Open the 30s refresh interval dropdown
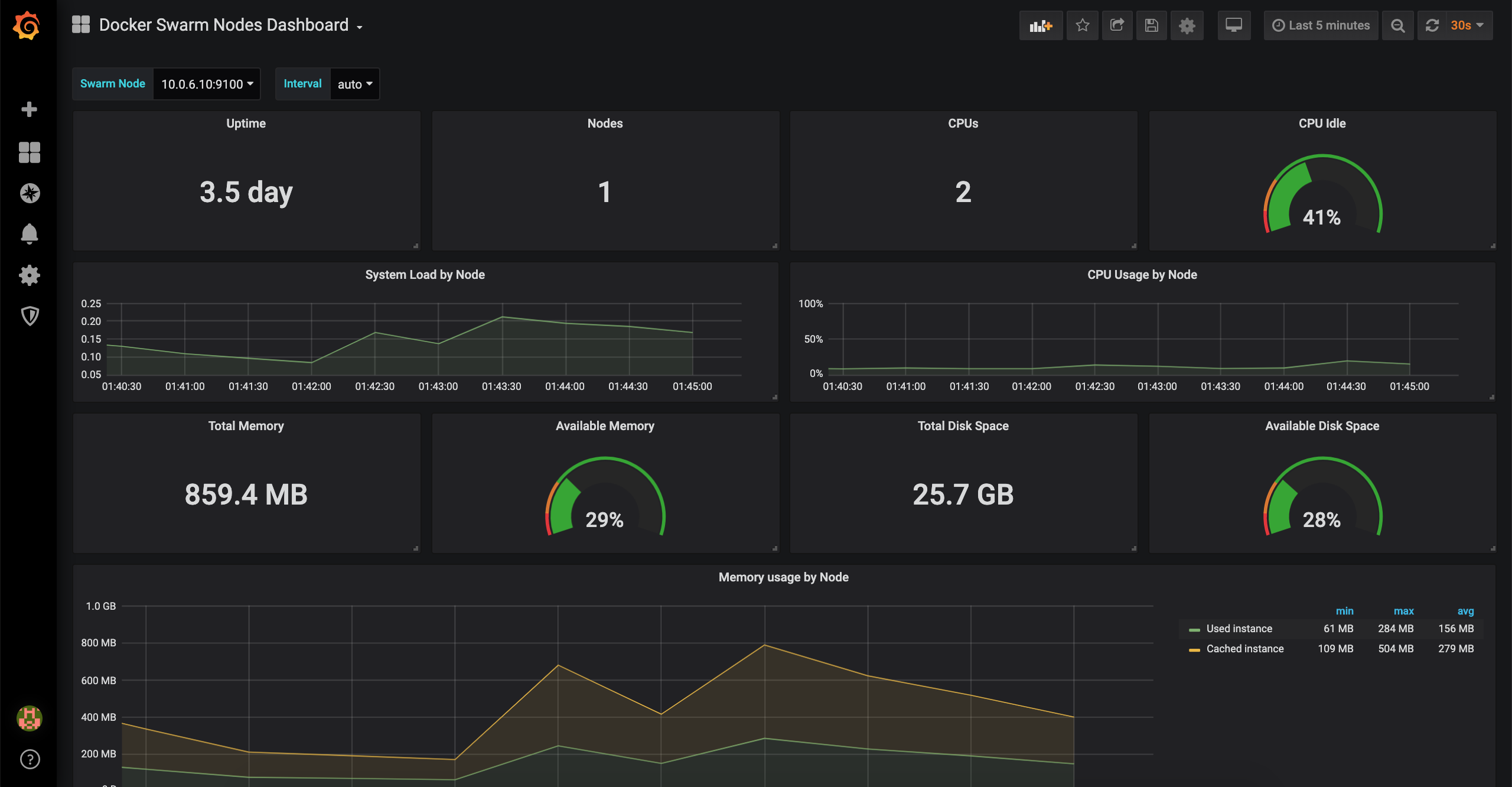 [1468, 25]
